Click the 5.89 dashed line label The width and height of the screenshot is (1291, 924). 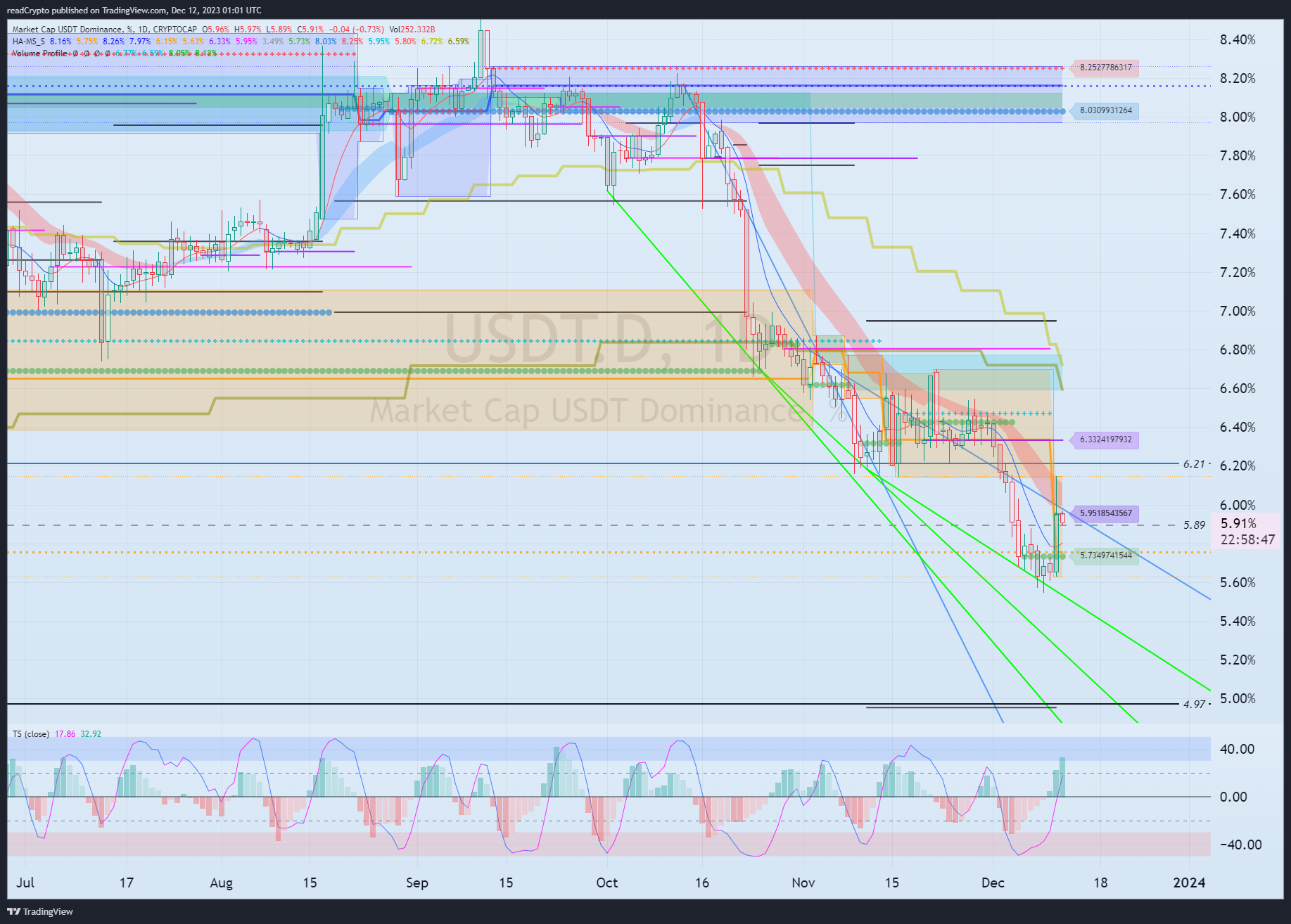click(x=1194, y=525)
